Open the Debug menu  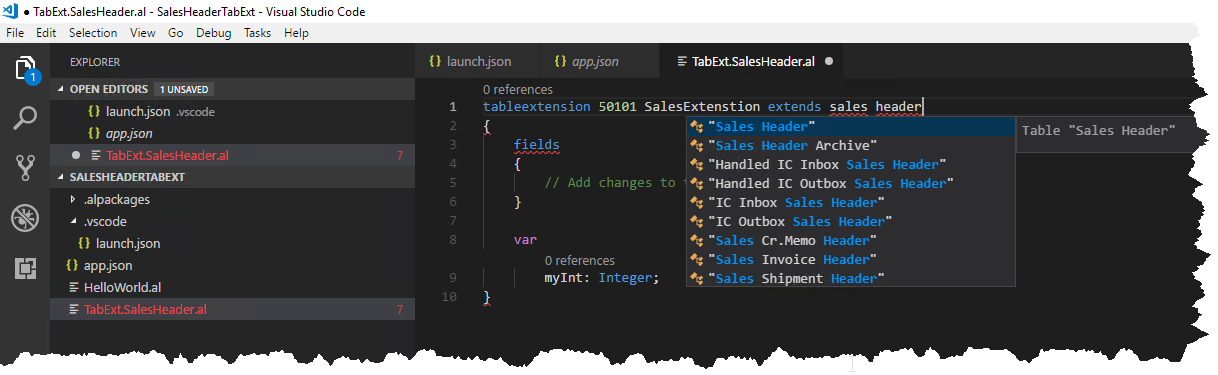pos(213,33)
